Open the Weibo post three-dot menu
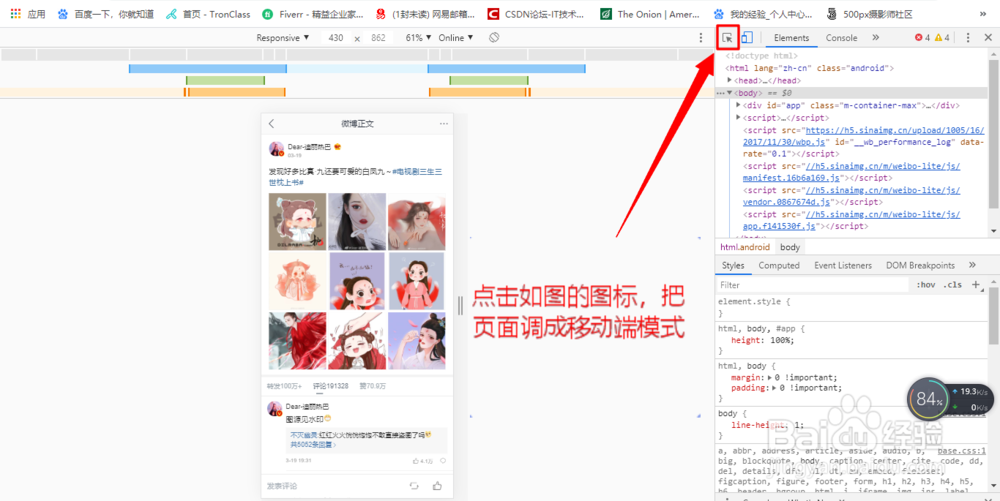The image size is (1000, 501). (x=444, y=124)
